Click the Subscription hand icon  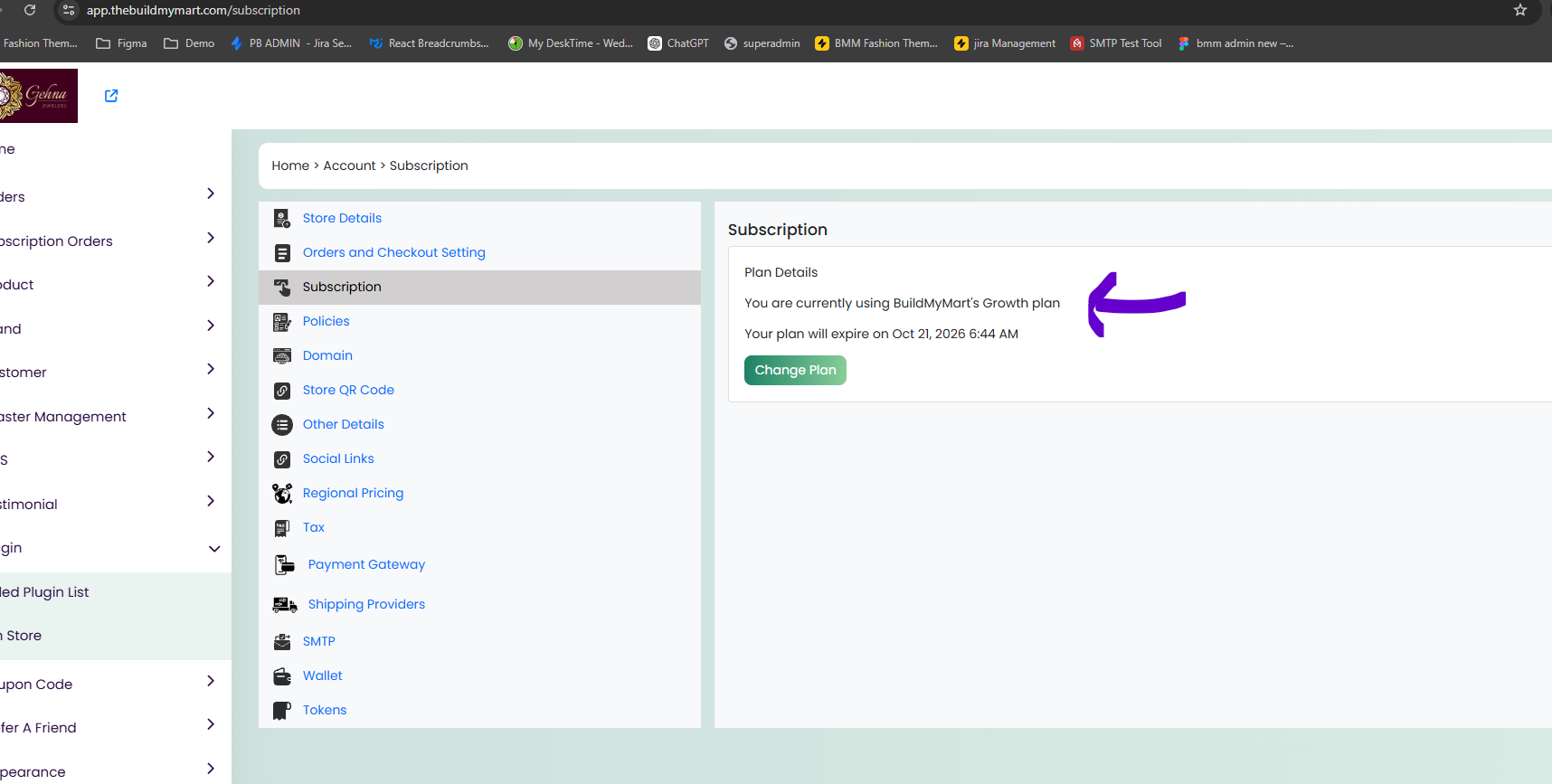click(x=282, y=287)
